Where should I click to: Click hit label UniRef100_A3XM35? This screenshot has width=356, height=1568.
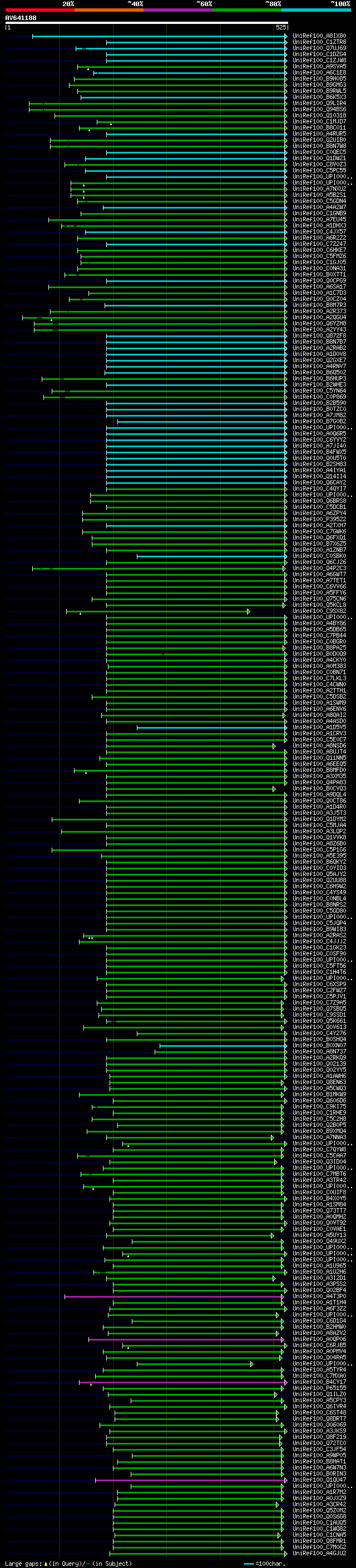click(x=319, y=776)
